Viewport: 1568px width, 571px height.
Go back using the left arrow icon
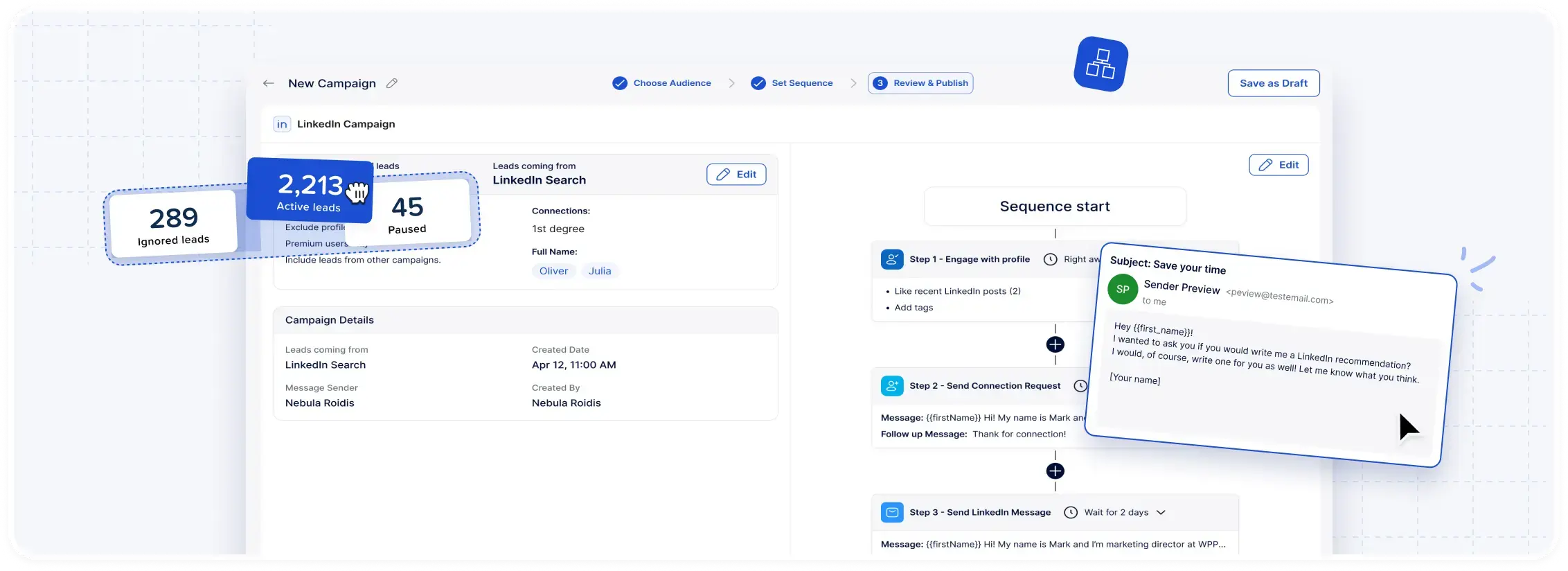pyautogui.click(x=269, y=83)
